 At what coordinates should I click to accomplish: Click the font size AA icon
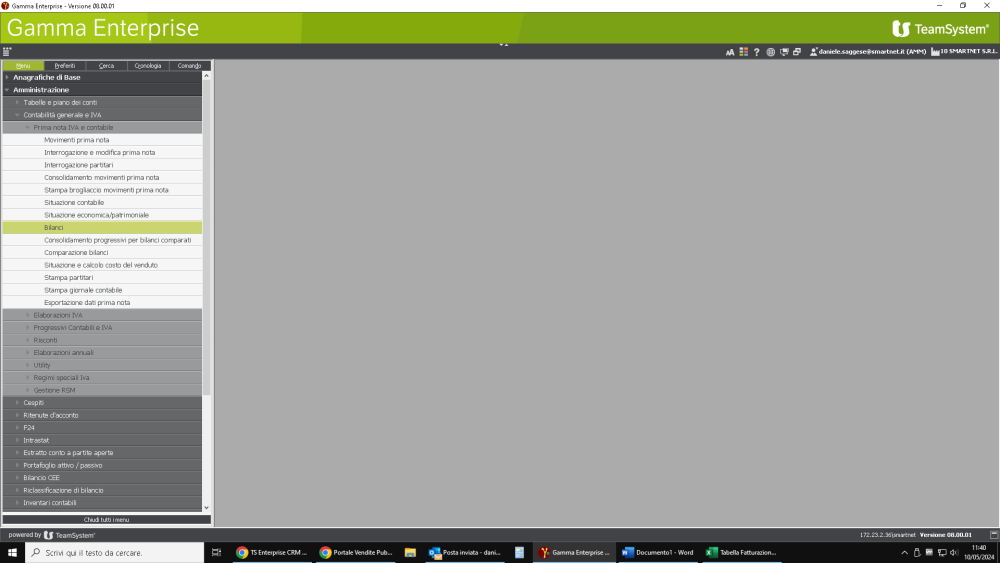[x=730, y=52]
